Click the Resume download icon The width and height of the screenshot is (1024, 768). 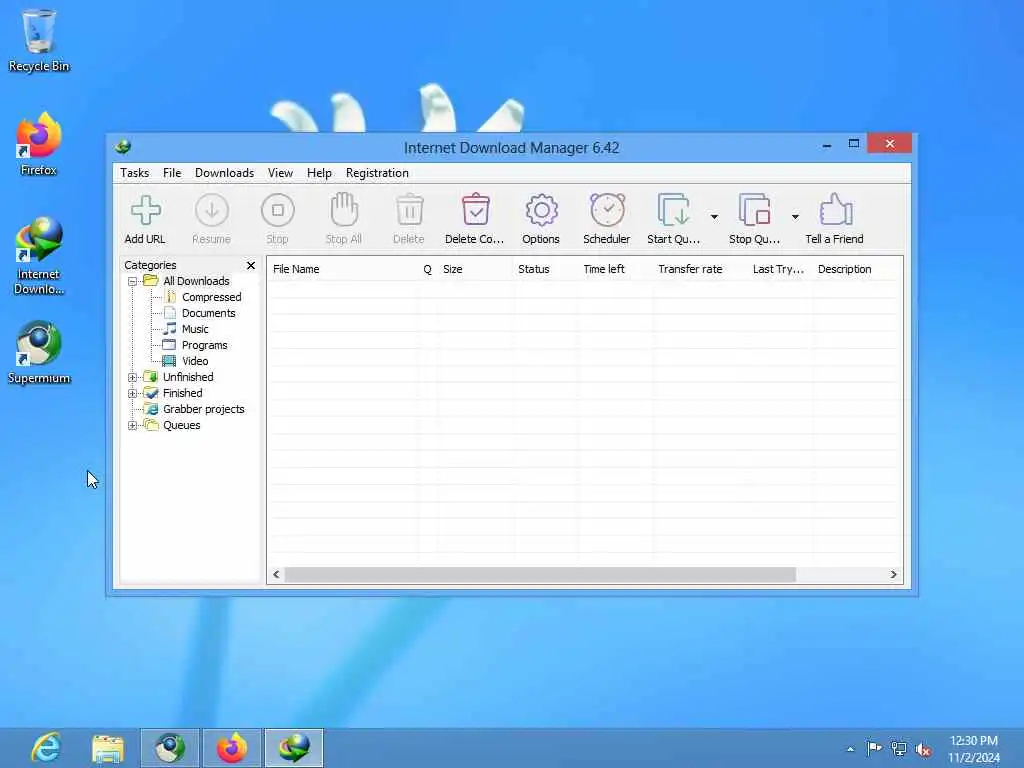tap(212, 211)
